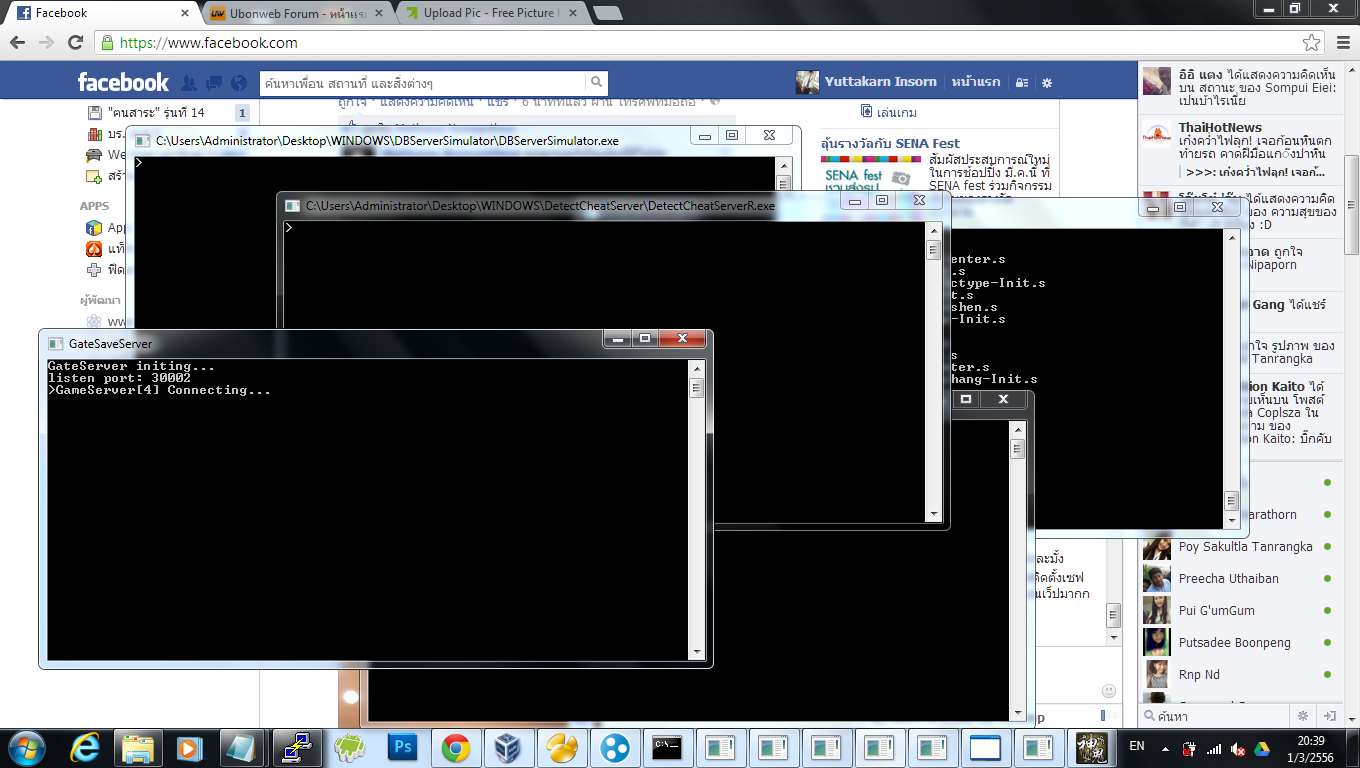
Task: Open VirtualBox from the taskbar
Action: click(508, 747)
